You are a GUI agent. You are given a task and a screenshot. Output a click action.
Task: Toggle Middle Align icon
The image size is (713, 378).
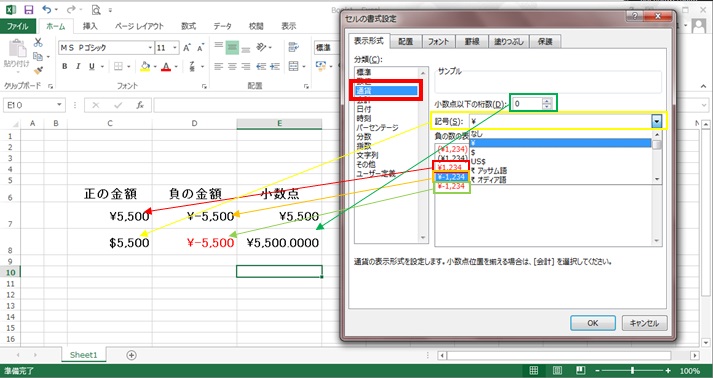232,47
